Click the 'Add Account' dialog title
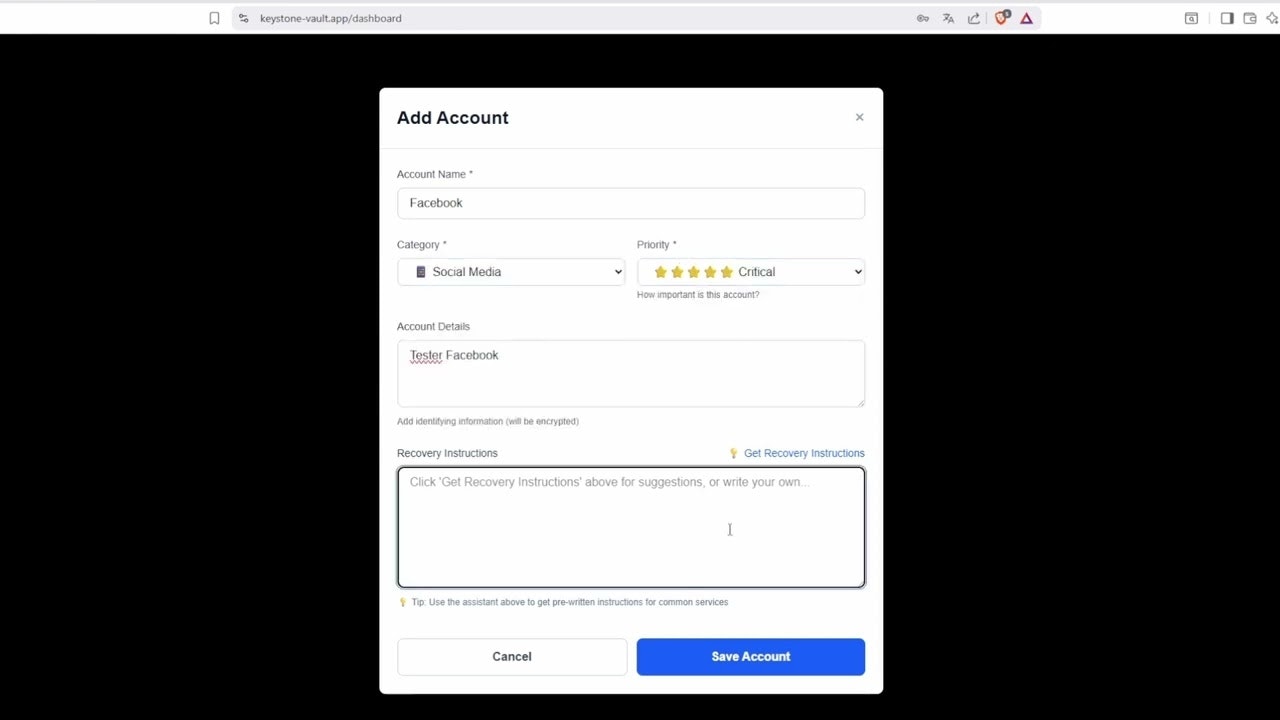Screen dimensions: 1280x720 [453, 118]
